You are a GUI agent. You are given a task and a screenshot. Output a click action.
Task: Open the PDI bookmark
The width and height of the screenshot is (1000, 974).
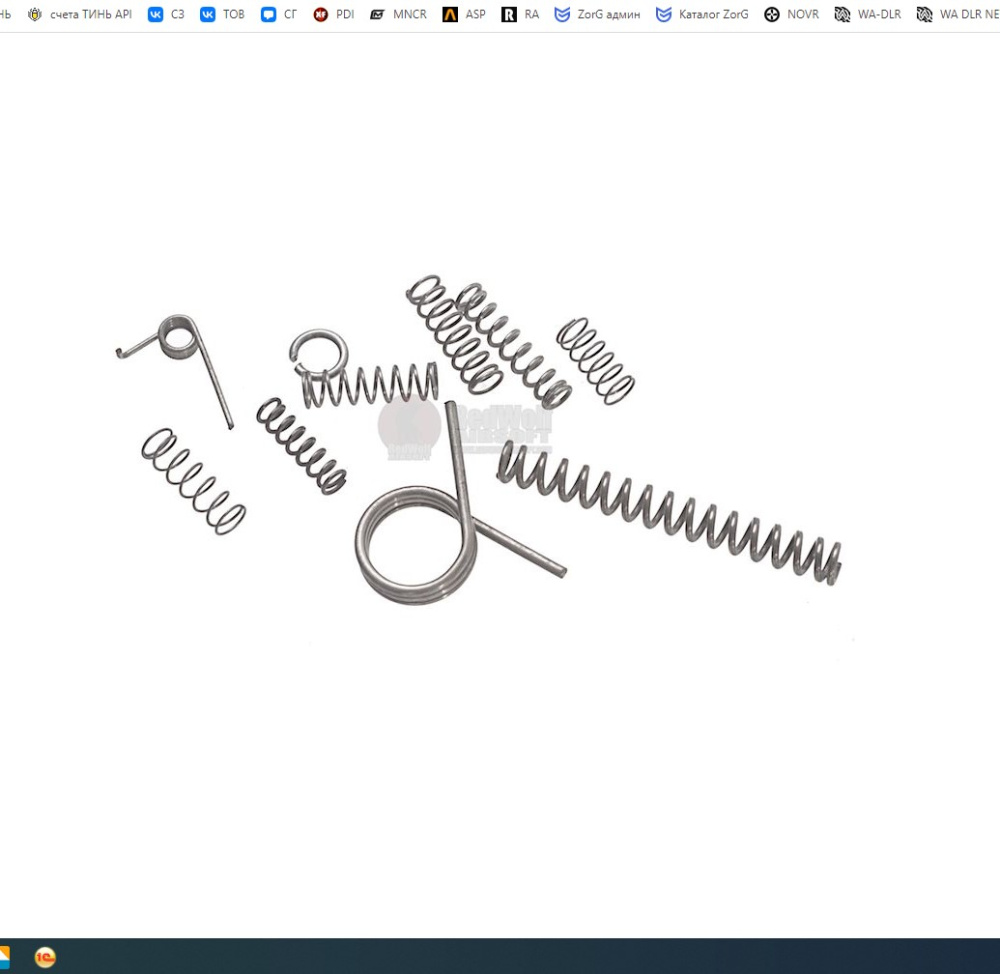coord(334,14)
